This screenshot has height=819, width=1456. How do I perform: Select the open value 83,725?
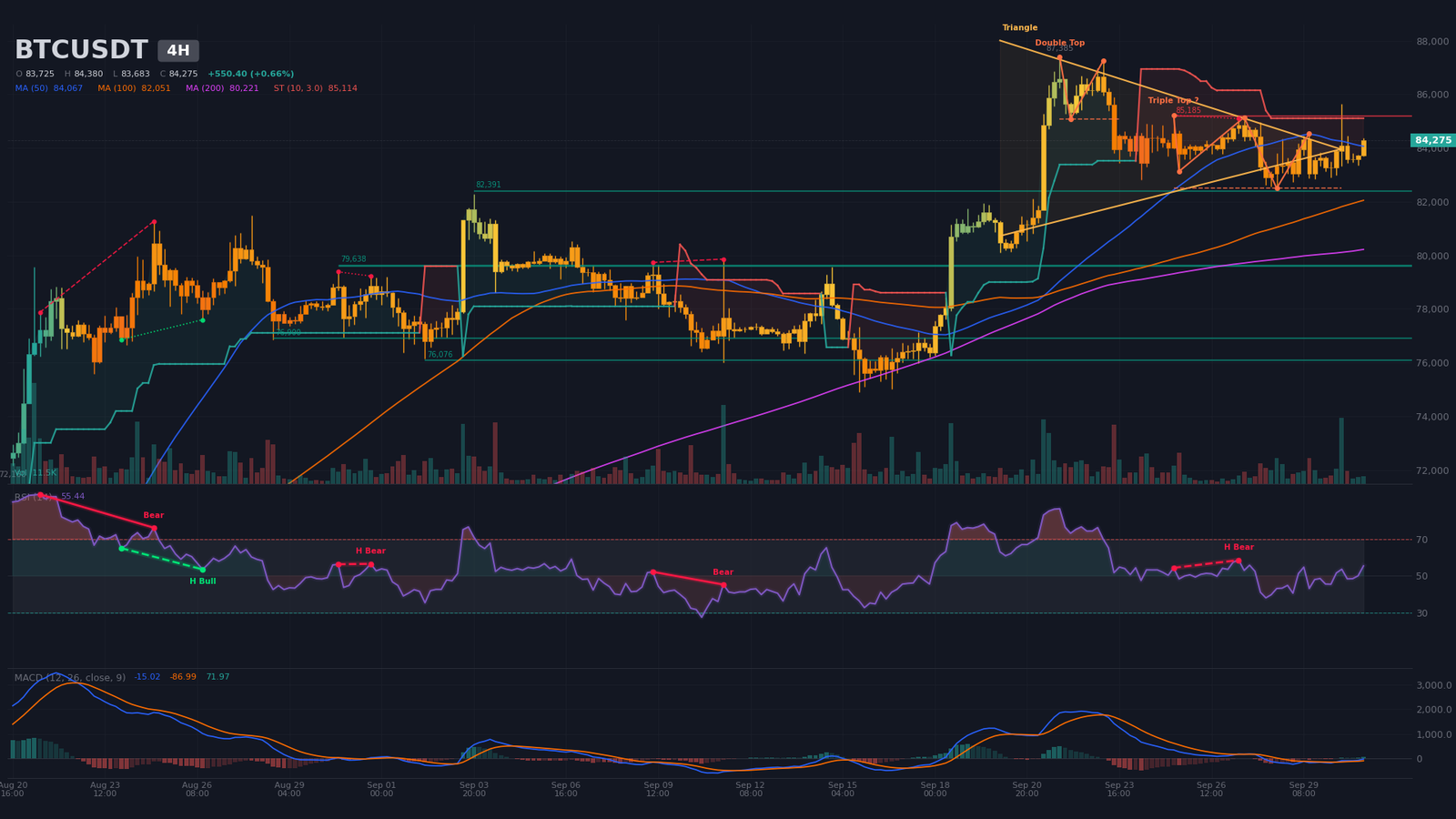pyautogui.click(x=40, y=74)
